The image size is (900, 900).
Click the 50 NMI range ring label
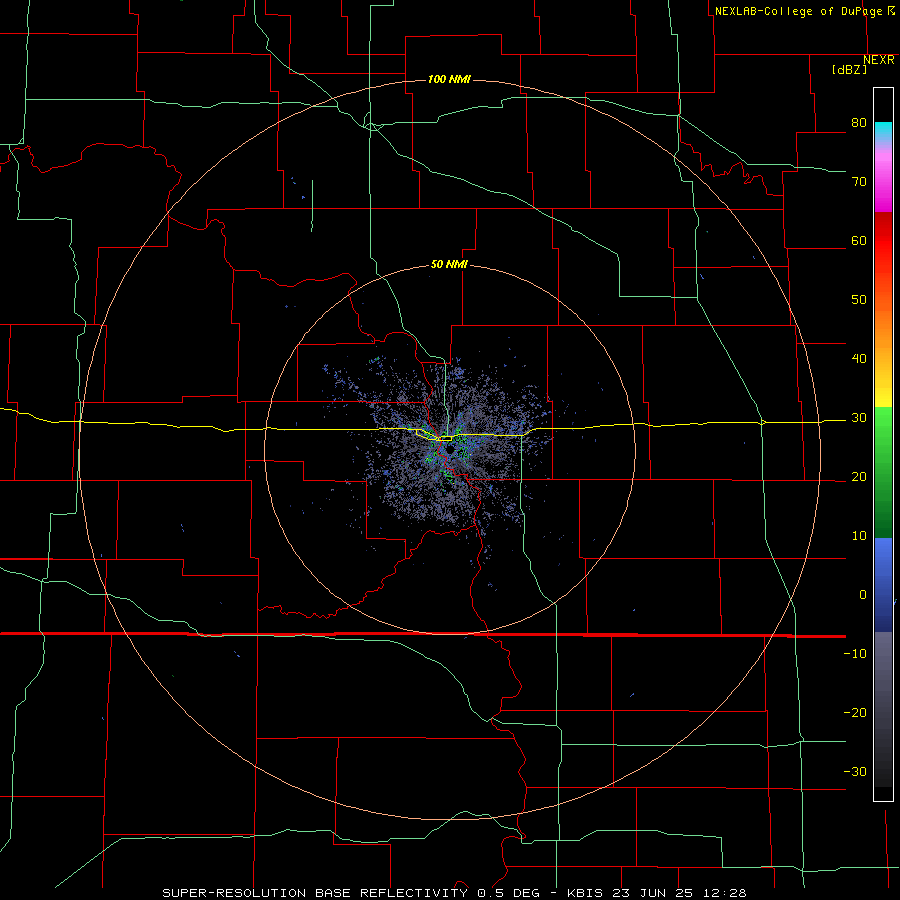[x=449, y=264]
